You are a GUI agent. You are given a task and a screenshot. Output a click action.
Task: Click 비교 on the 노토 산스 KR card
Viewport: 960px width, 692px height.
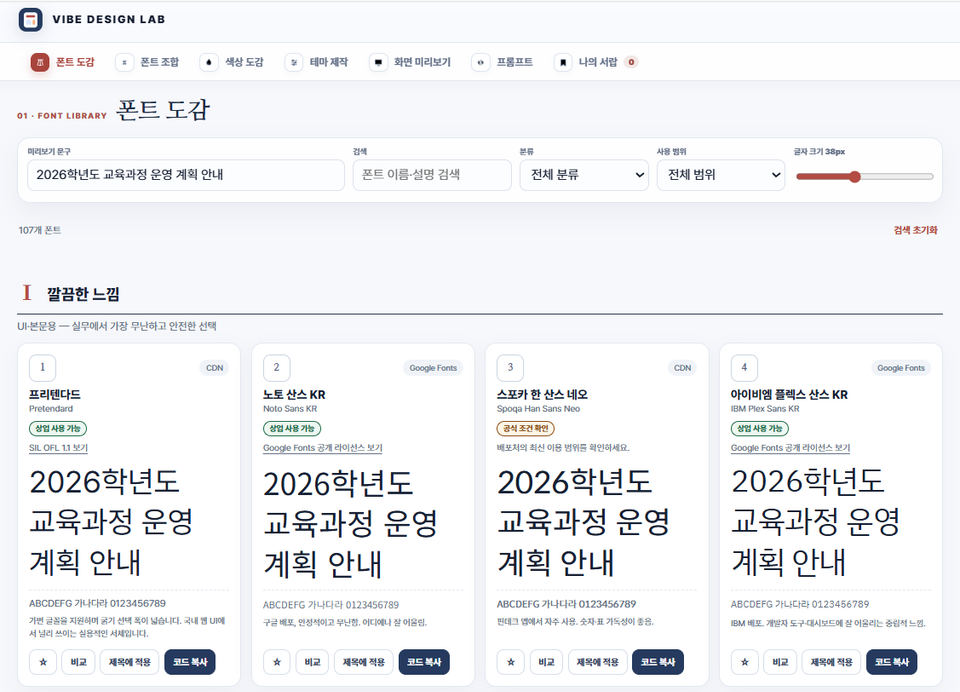(312, 662)
